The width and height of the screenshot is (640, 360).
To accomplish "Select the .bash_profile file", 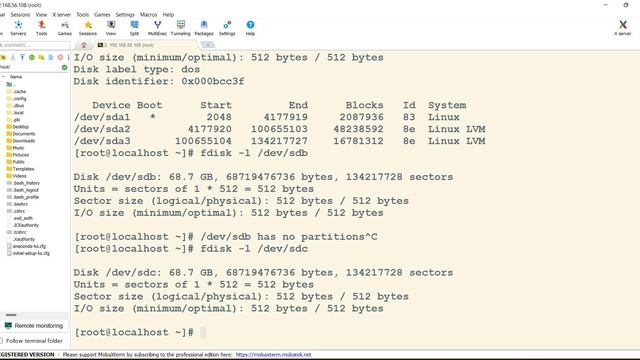I will click(23, 197).
